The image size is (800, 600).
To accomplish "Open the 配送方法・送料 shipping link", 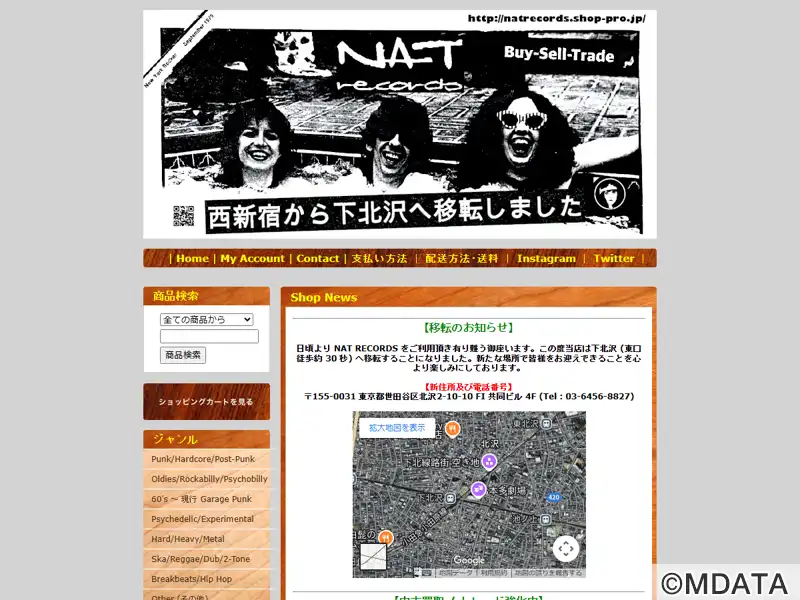I will point(462,258).
